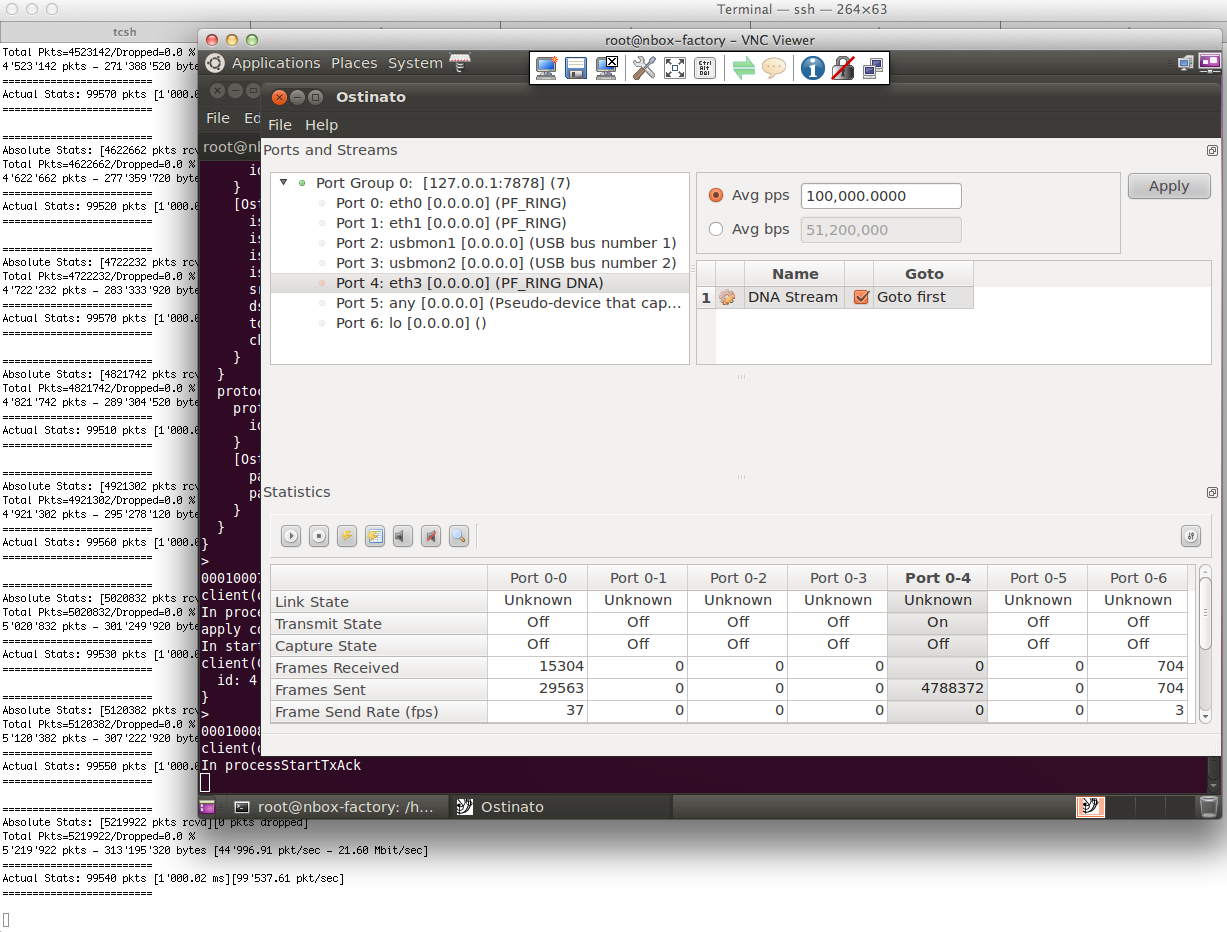View capture buffer magnifier icon

coord(459,537)
